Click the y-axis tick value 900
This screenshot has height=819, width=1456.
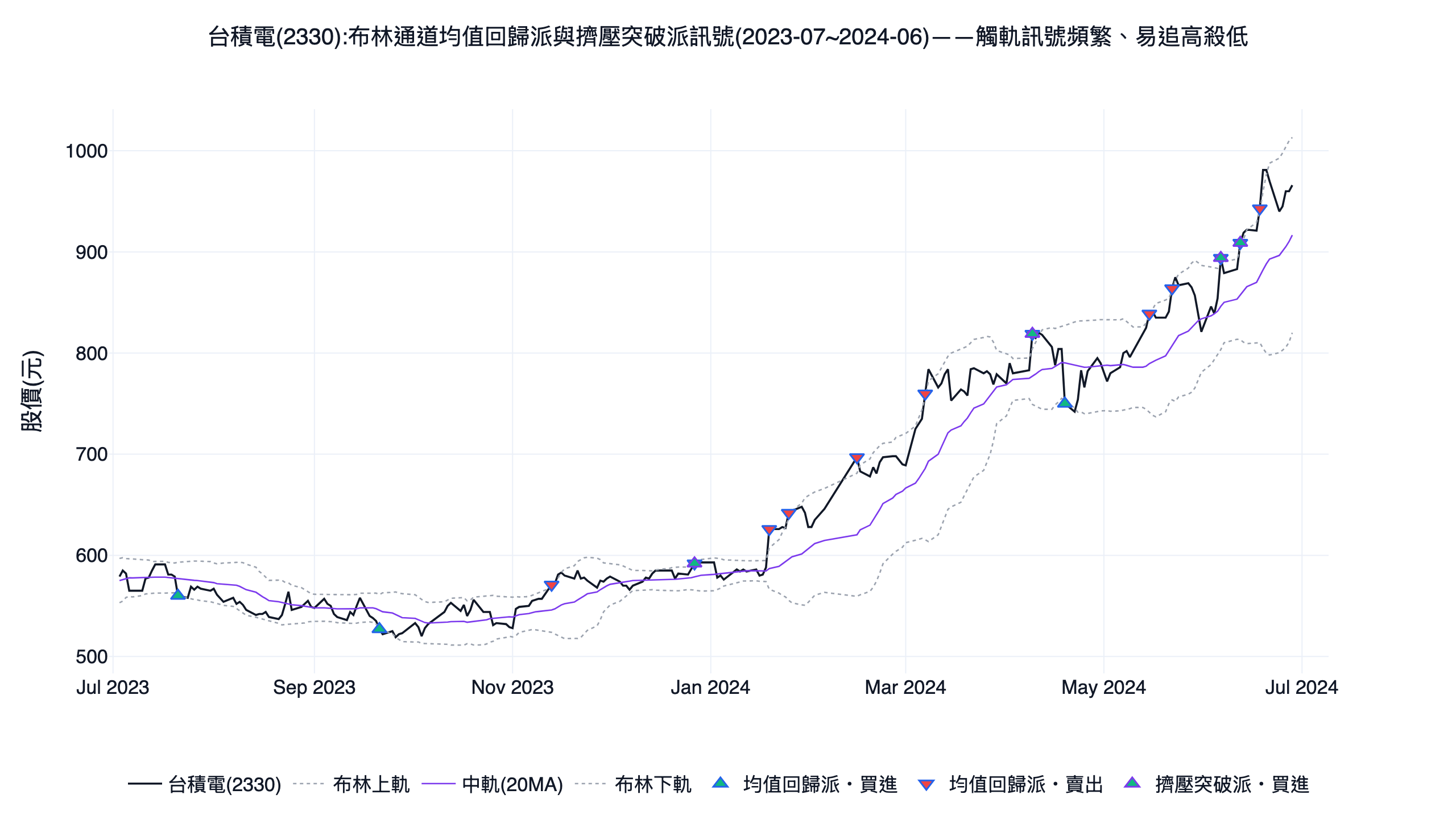[x=92, y=253]
